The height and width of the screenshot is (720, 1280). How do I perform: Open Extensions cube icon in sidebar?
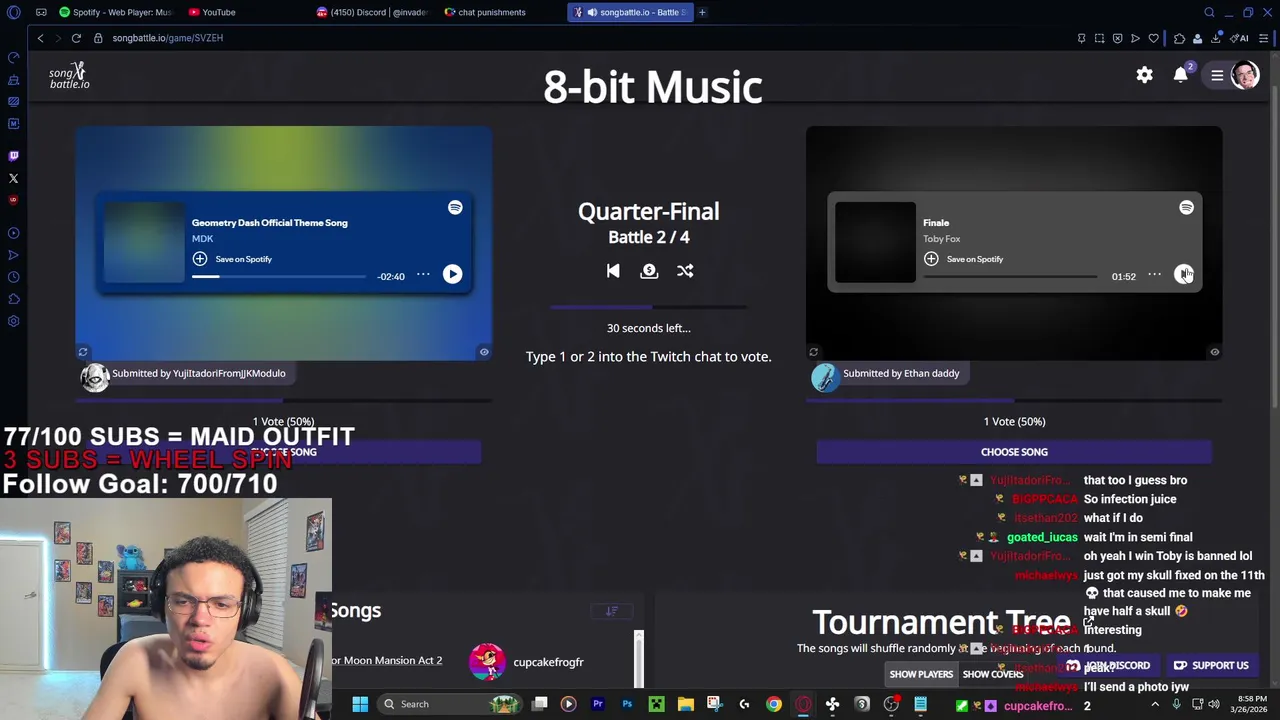point(13,299)
